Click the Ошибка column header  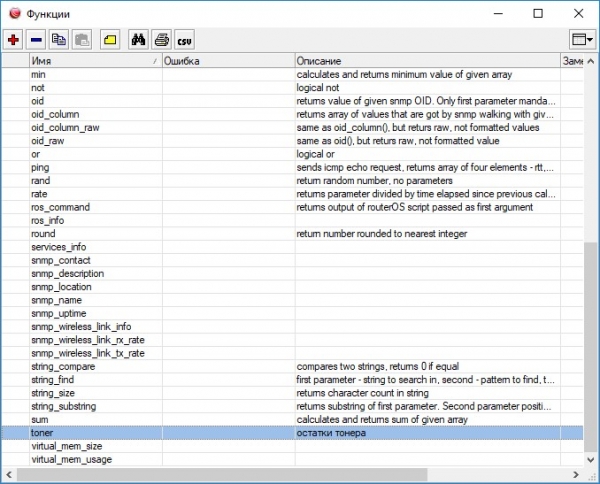click(227, 61)
